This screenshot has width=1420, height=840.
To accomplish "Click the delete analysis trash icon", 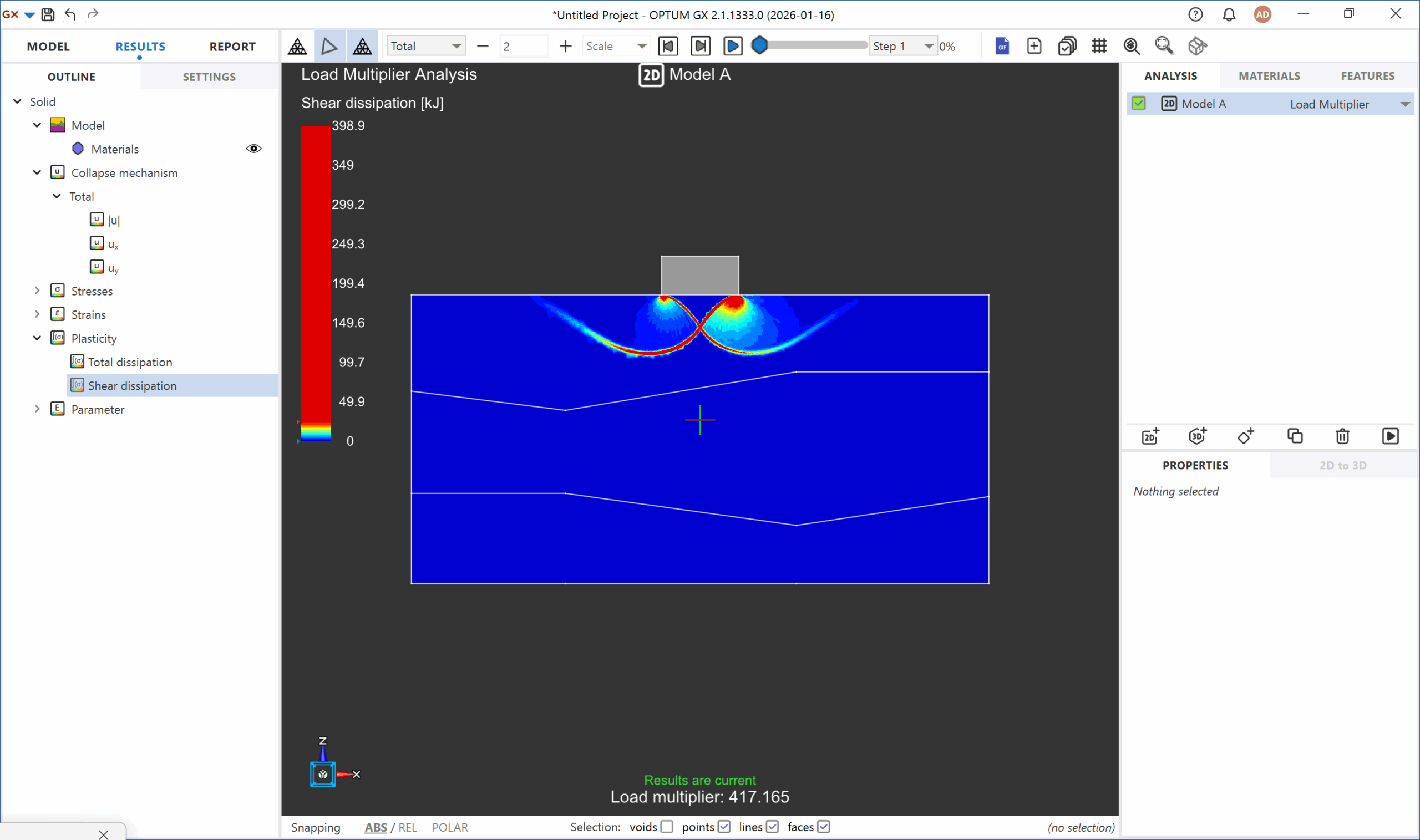I will click(x=1342, y=436).
